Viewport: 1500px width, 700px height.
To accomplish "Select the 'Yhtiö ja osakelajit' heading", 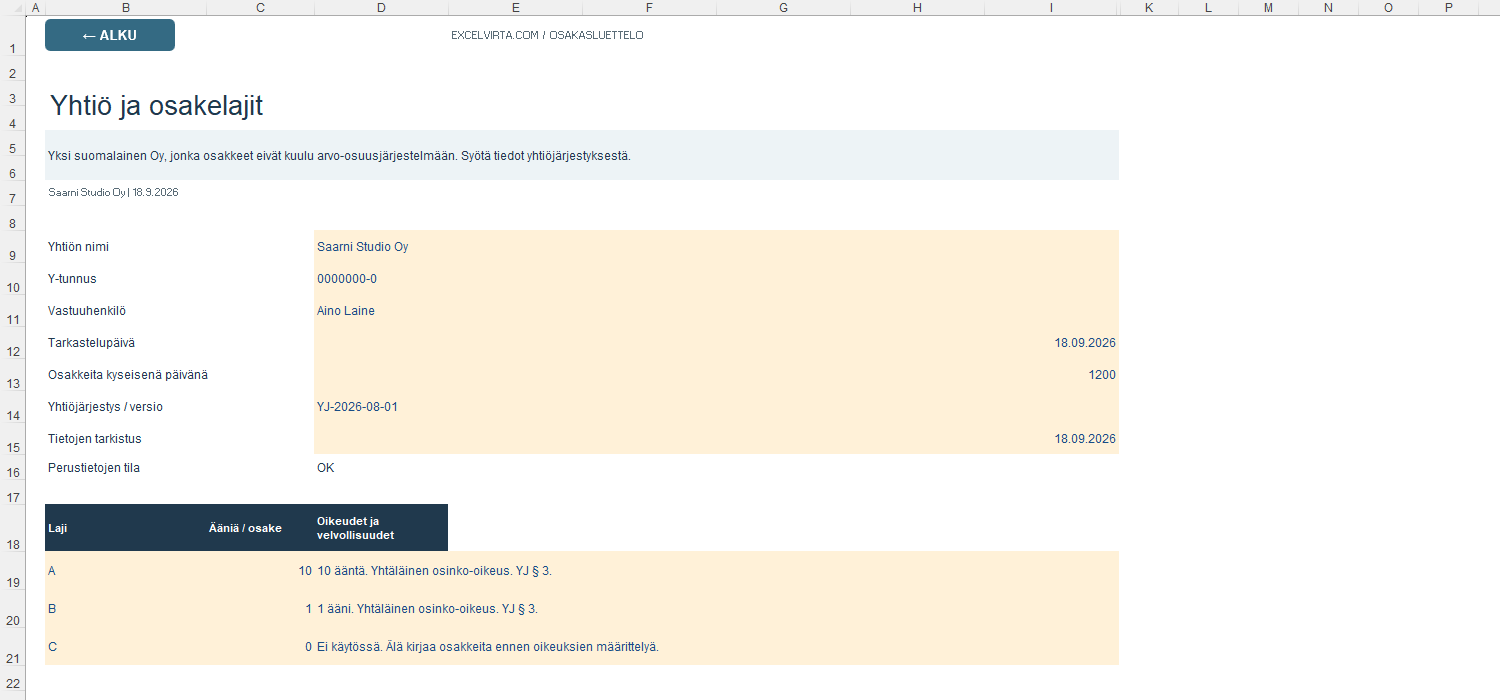I will point(156,106).
